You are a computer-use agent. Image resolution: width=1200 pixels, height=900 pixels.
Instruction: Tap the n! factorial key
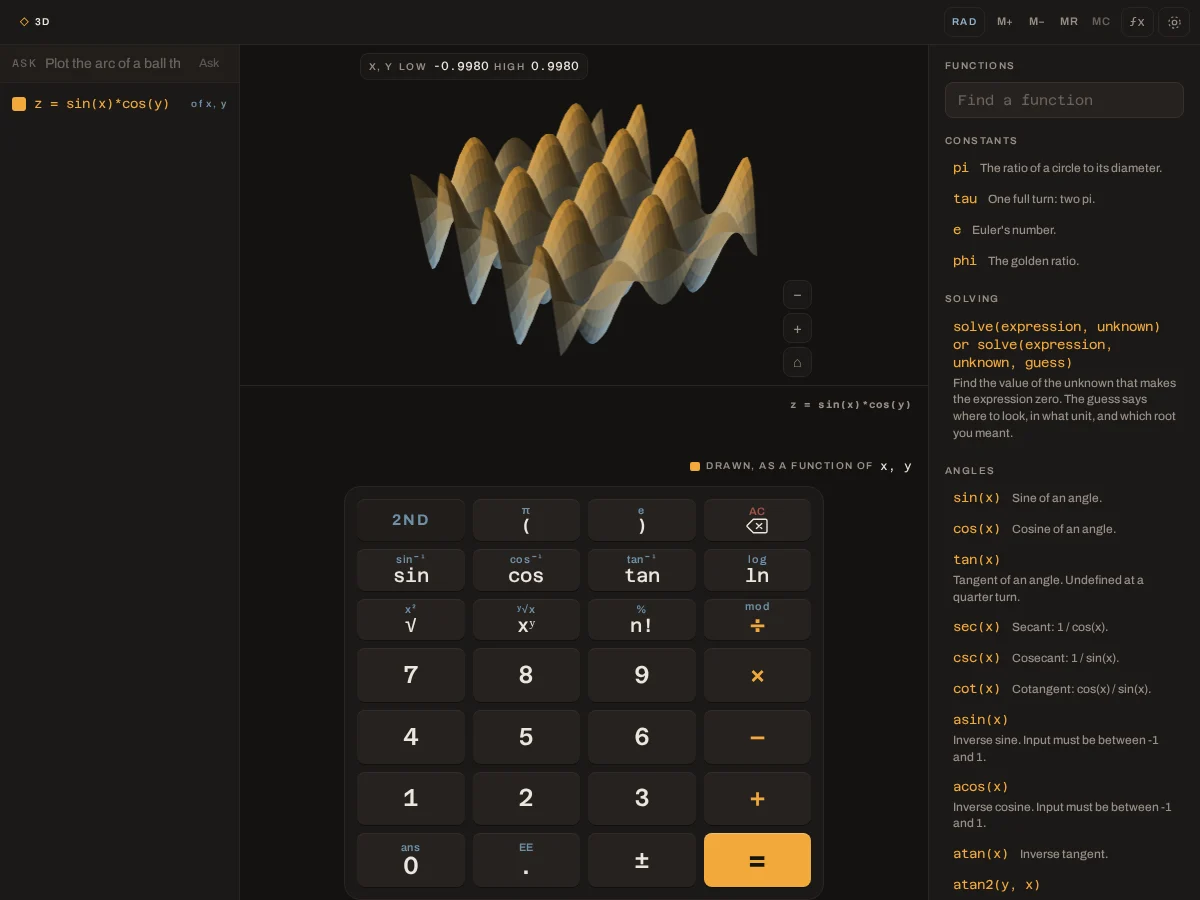coord(642,620)
